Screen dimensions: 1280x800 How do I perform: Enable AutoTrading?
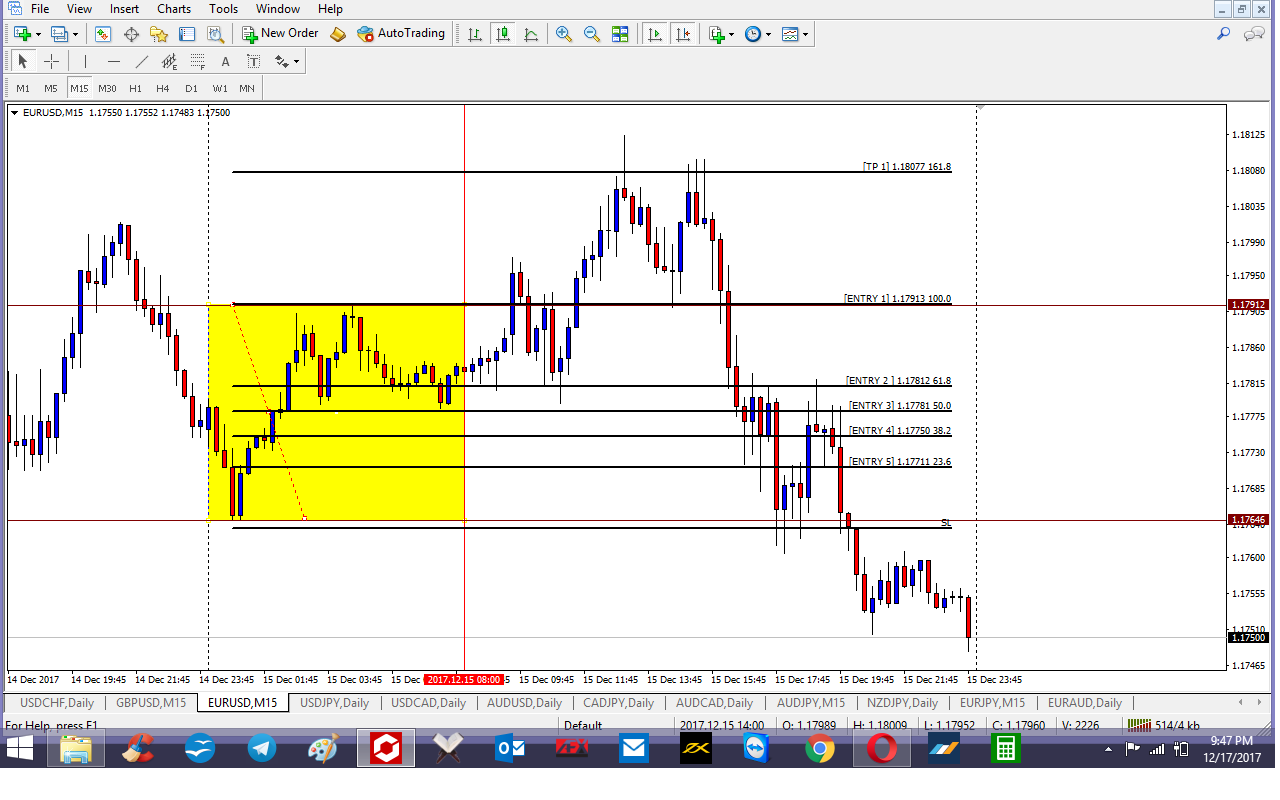tap(401, 34)
